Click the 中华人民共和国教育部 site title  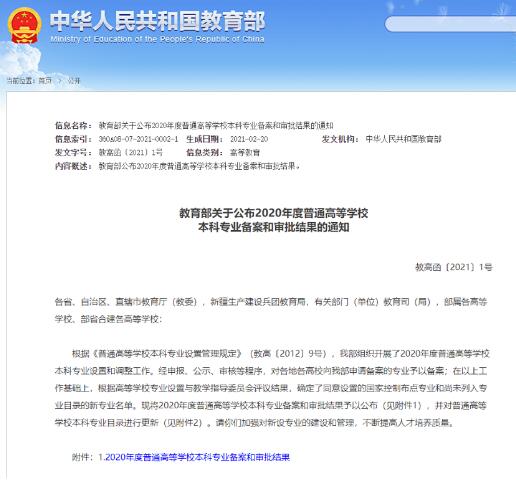click(157, 21)
